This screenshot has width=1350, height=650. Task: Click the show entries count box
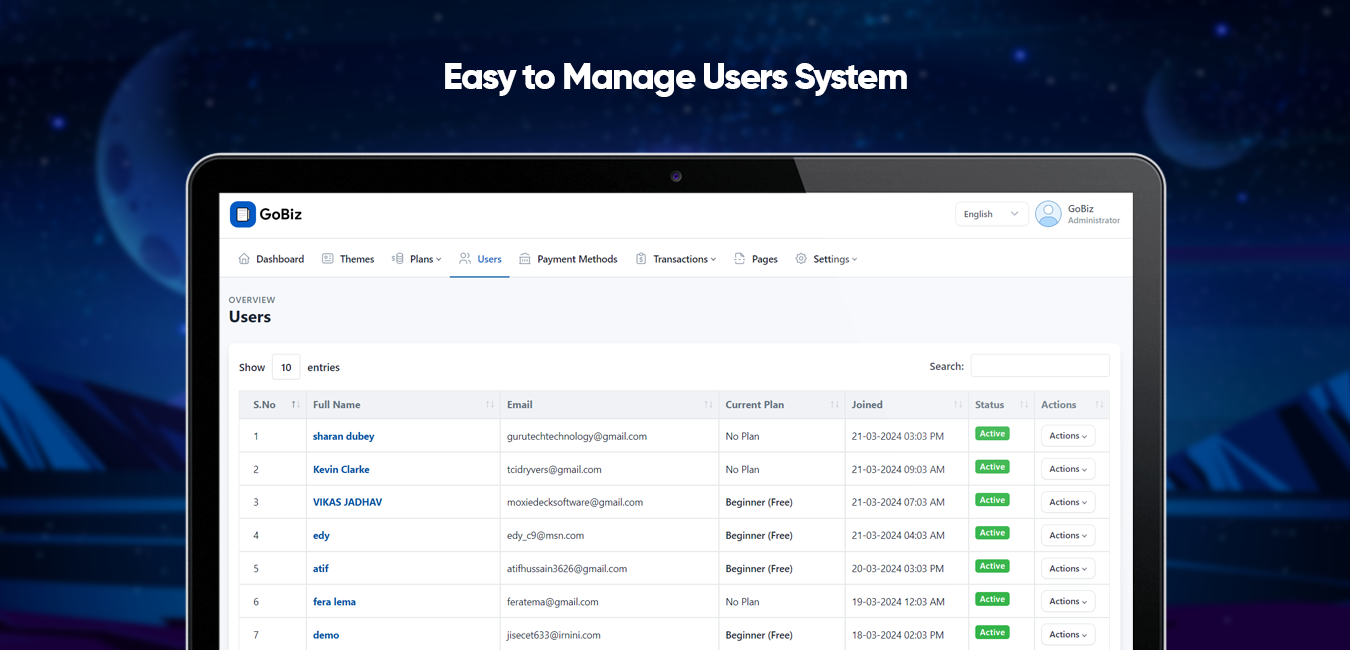click(286, 368)
